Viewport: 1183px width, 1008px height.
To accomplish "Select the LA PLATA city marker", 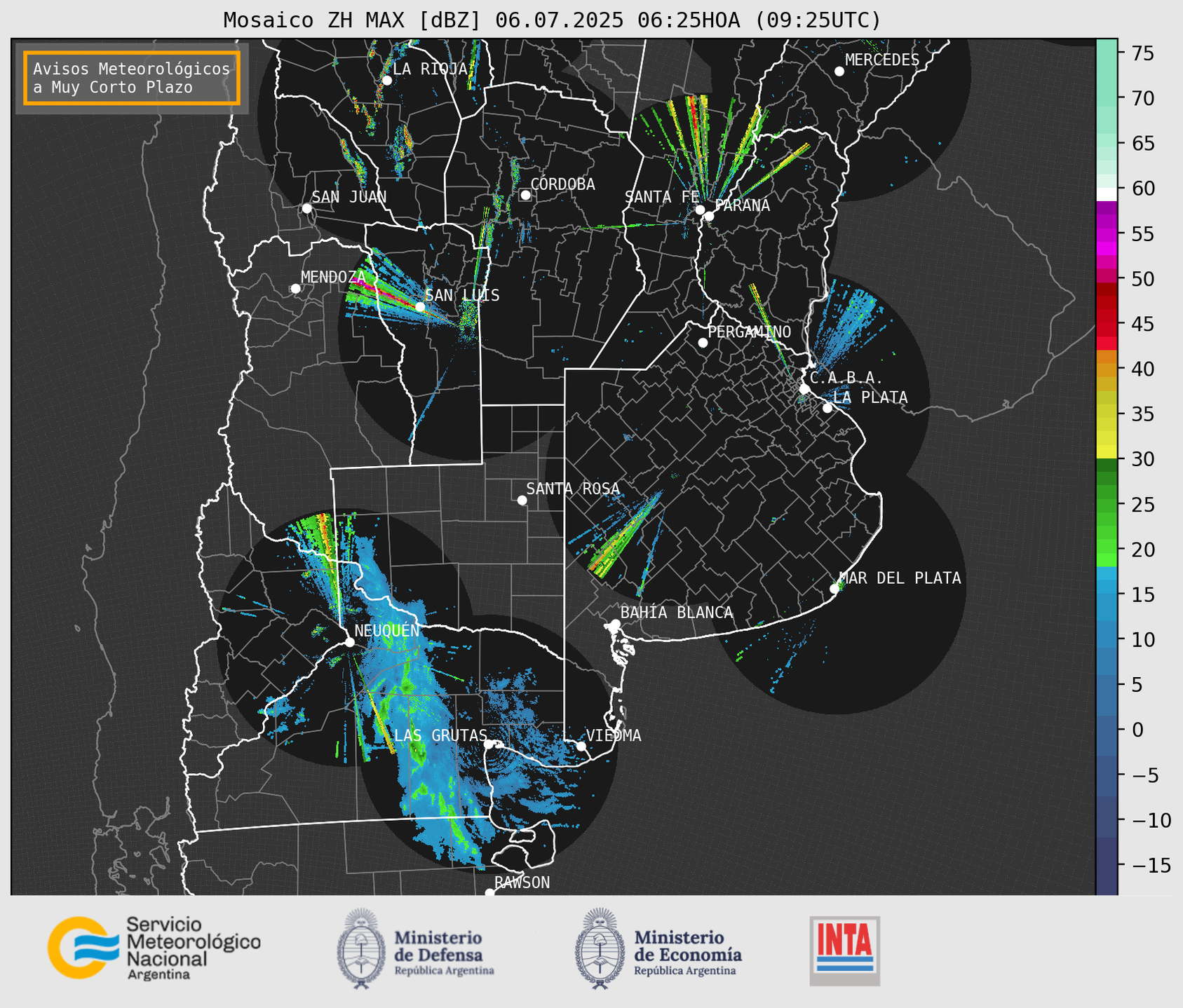I will tap(827, 408).
